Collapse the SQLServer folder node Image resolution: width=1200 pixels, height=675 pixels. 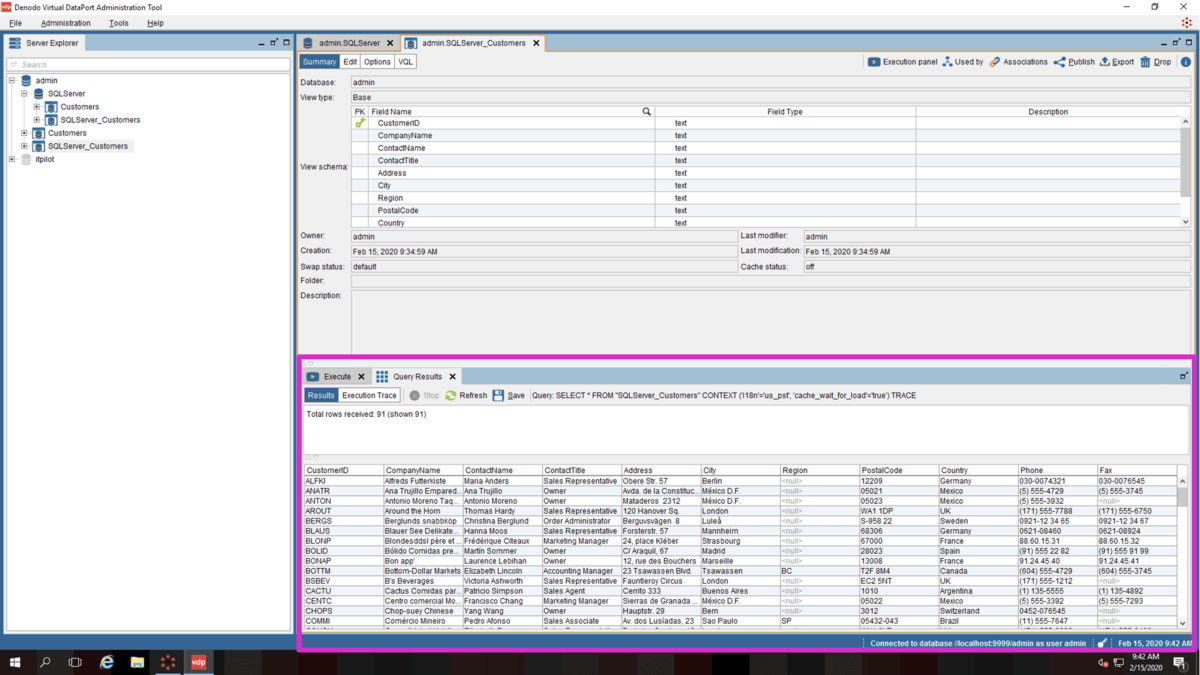(x=25, y=94)
